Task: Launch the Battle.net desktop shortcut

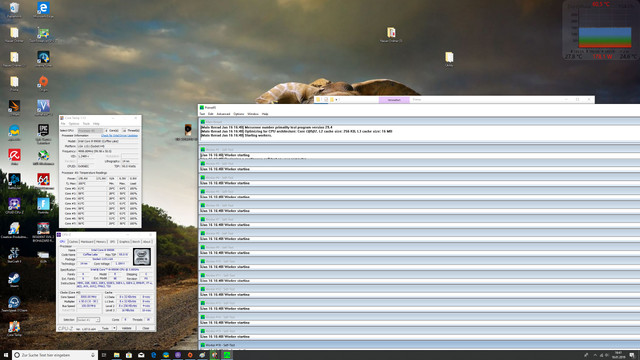Action: coord(14,181)
